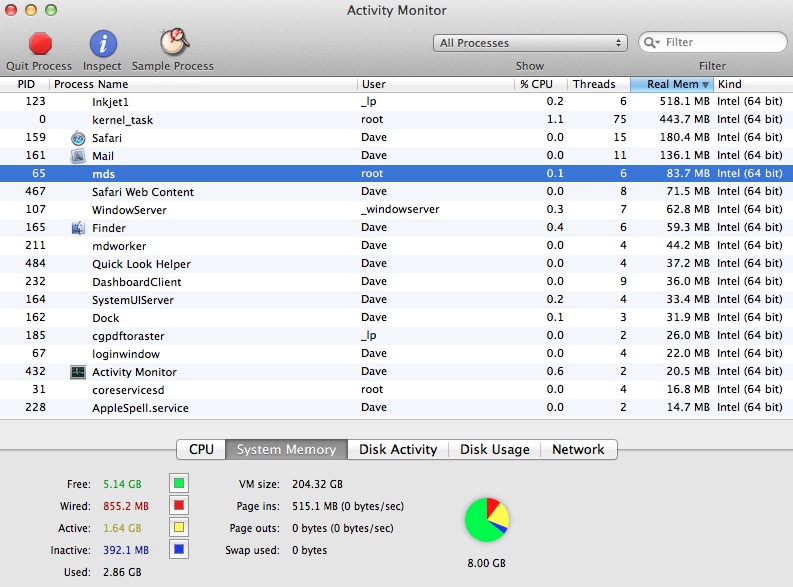Select the coreservicesd process row
The image size is (793, 587).
point(396,390)
